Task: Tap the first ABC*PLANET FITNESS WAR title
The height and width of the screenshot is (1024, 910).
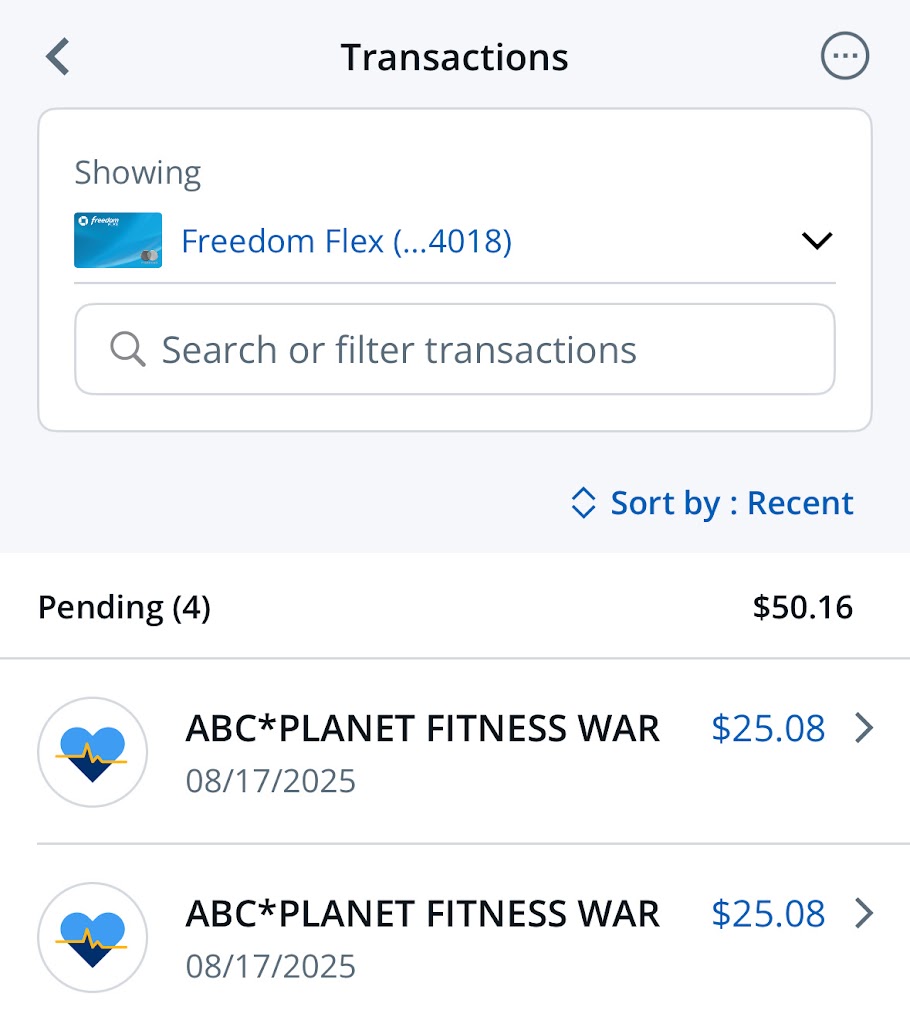Action: click(x=422, y=729)
